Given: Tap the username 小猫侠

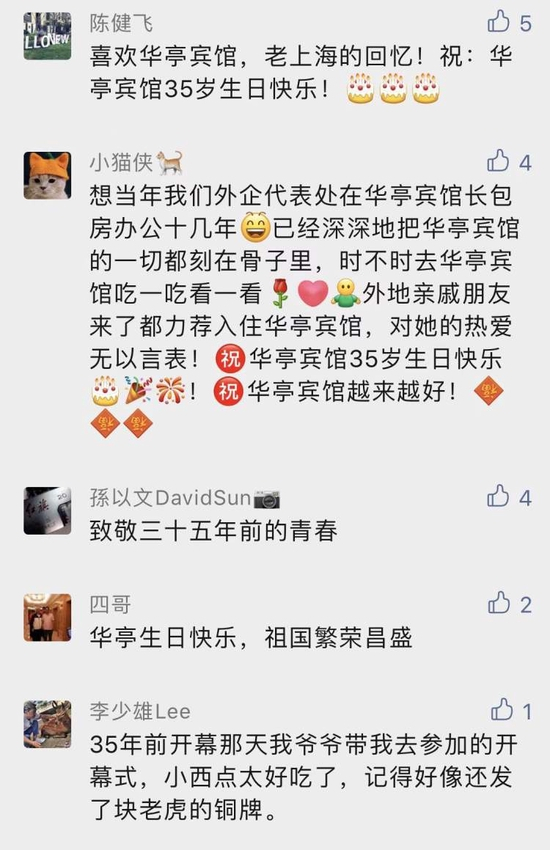Looking at the screenshot, I should pyautogui.click(x=121, y=163).
